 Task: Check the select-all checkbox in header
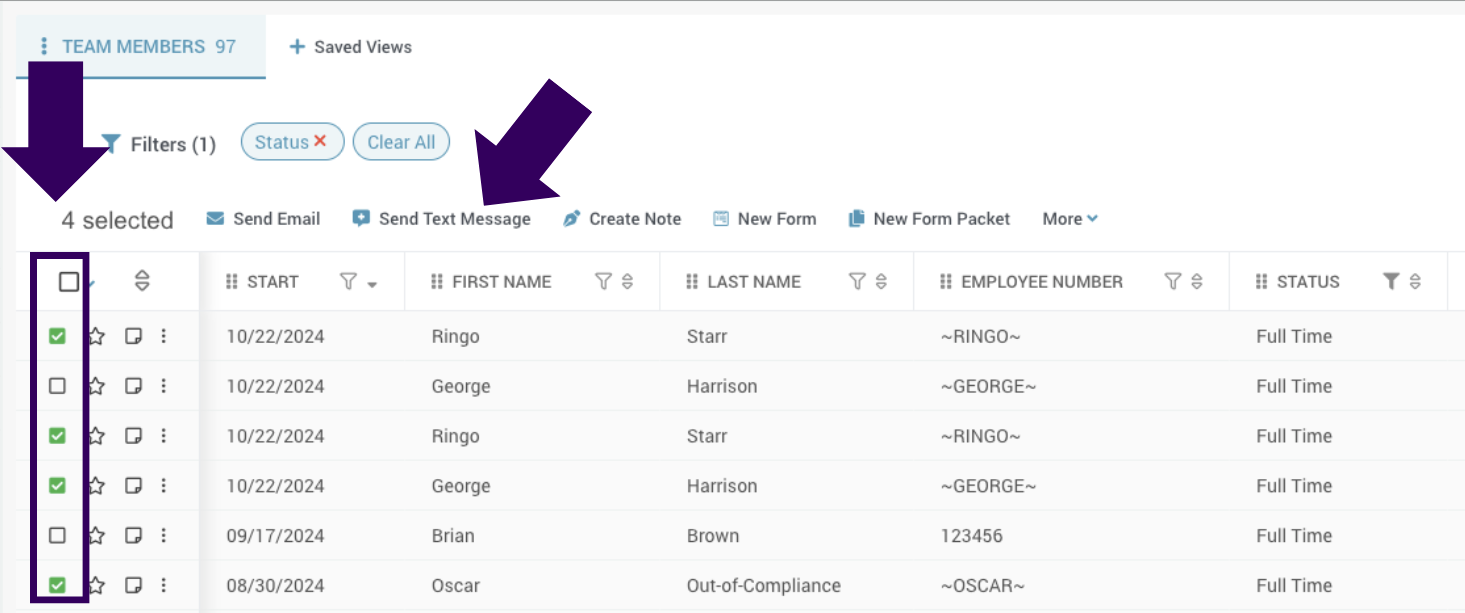(x=68, y=282)
